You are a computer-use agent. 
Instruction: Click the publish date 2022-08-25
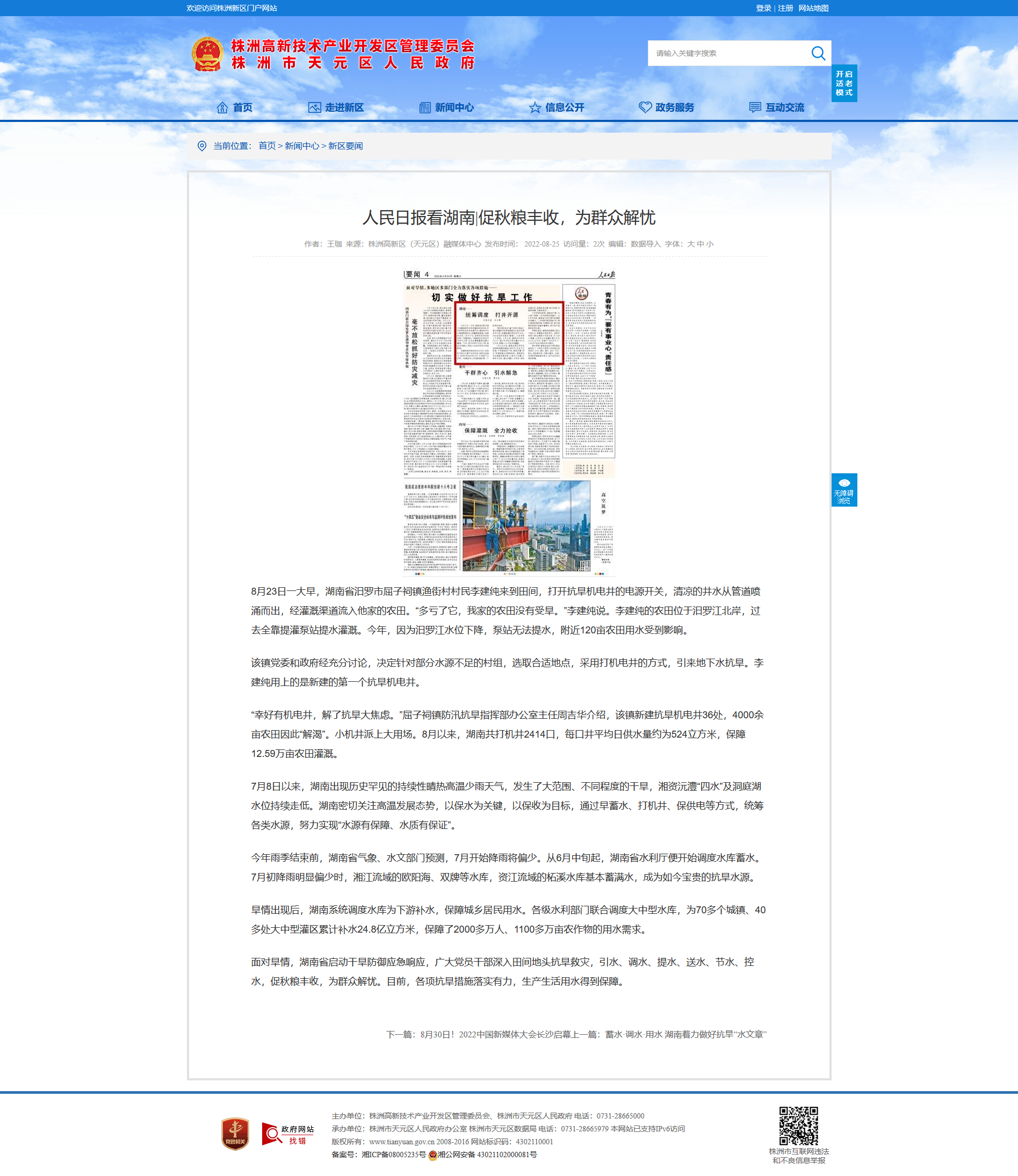tap(542, 244)
